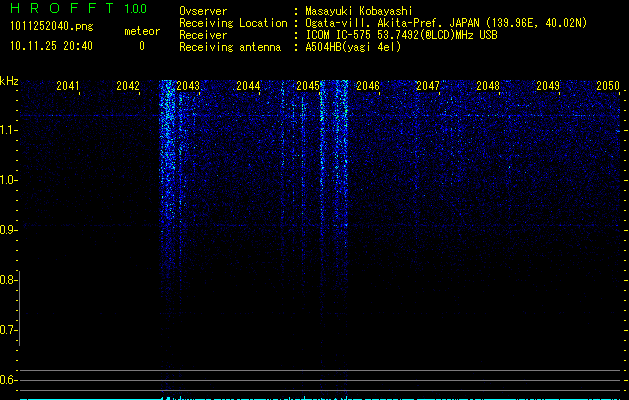Click the Receiver label
Image resolution: width=629 pixels, height=400 pixels.
point(203,35)
